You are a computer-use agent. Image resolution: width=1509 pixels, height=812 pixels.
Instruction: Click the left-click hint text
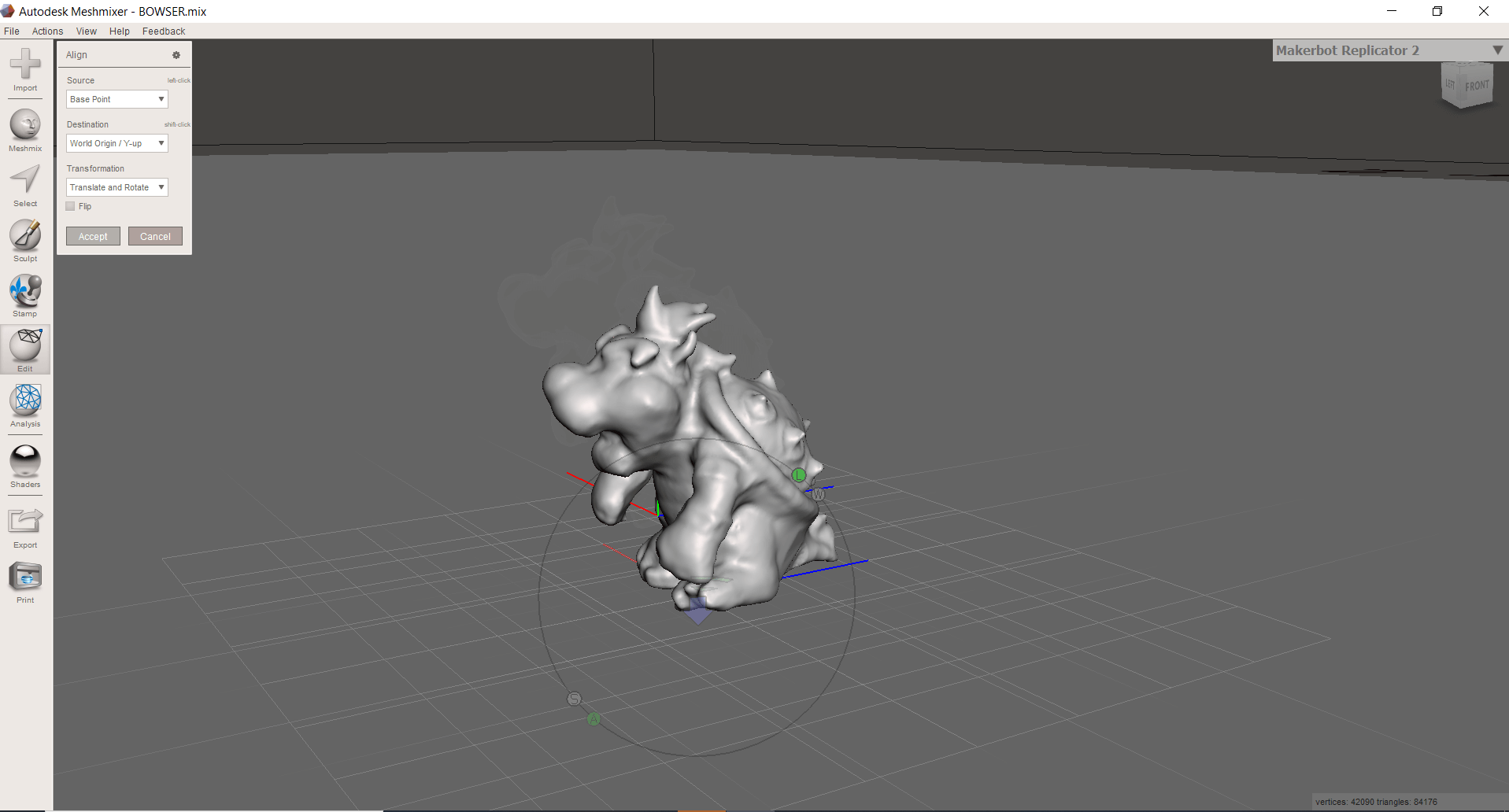pyautogui.click(x=179, y=80)
